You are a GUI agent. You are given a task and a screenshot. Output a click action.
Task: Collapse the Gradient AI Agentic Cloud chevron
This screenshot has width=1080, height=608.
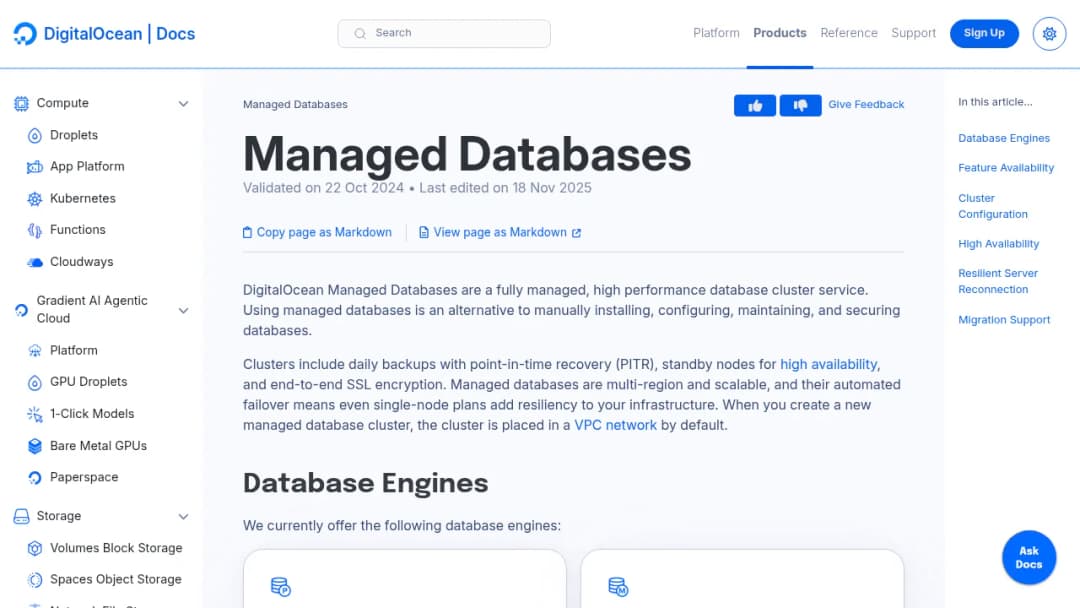click(x=183, y=311)
